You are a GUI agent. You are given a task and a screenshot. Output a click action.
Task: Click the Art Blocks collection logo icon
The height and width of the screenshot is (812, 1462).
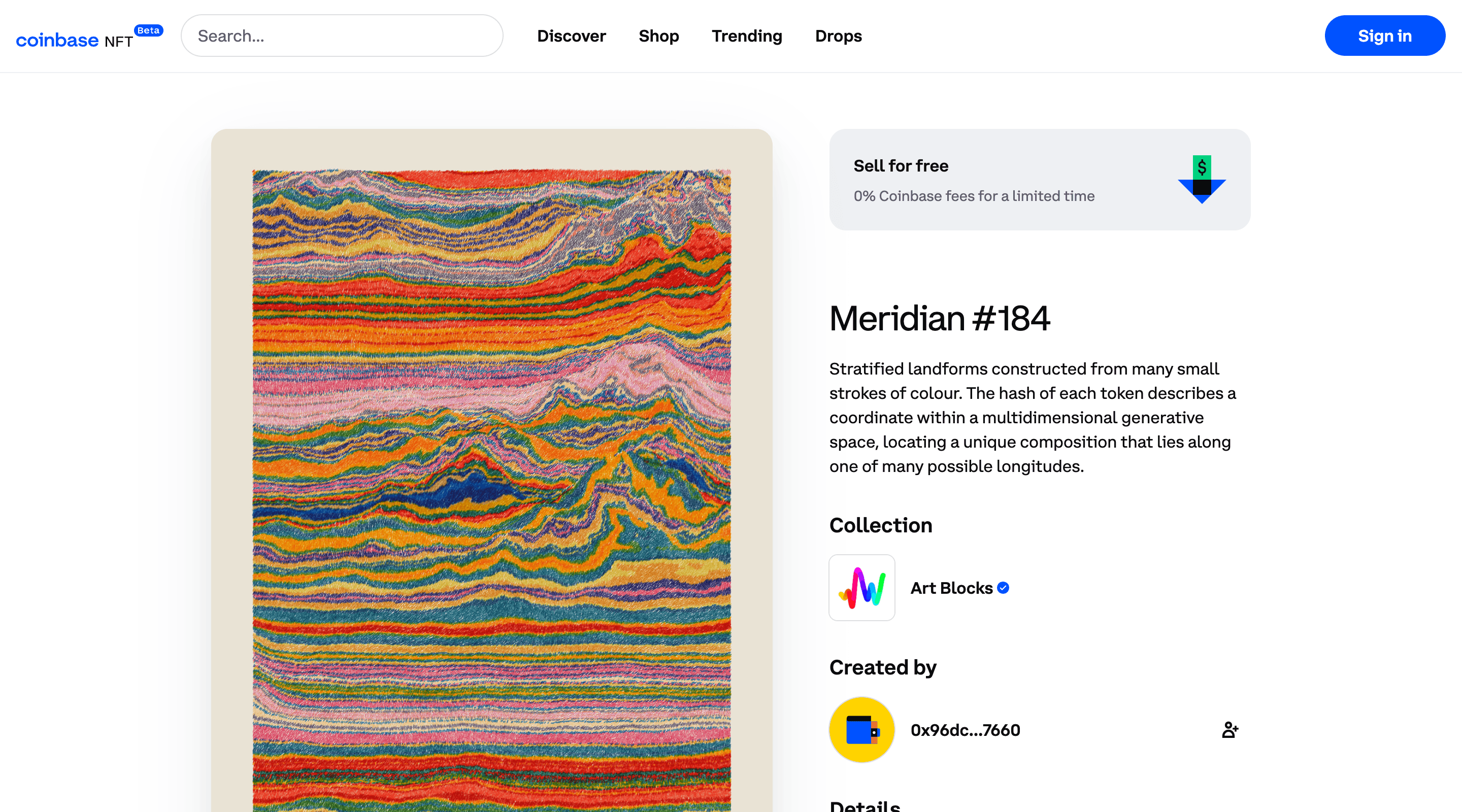click(x=861, y=588)
